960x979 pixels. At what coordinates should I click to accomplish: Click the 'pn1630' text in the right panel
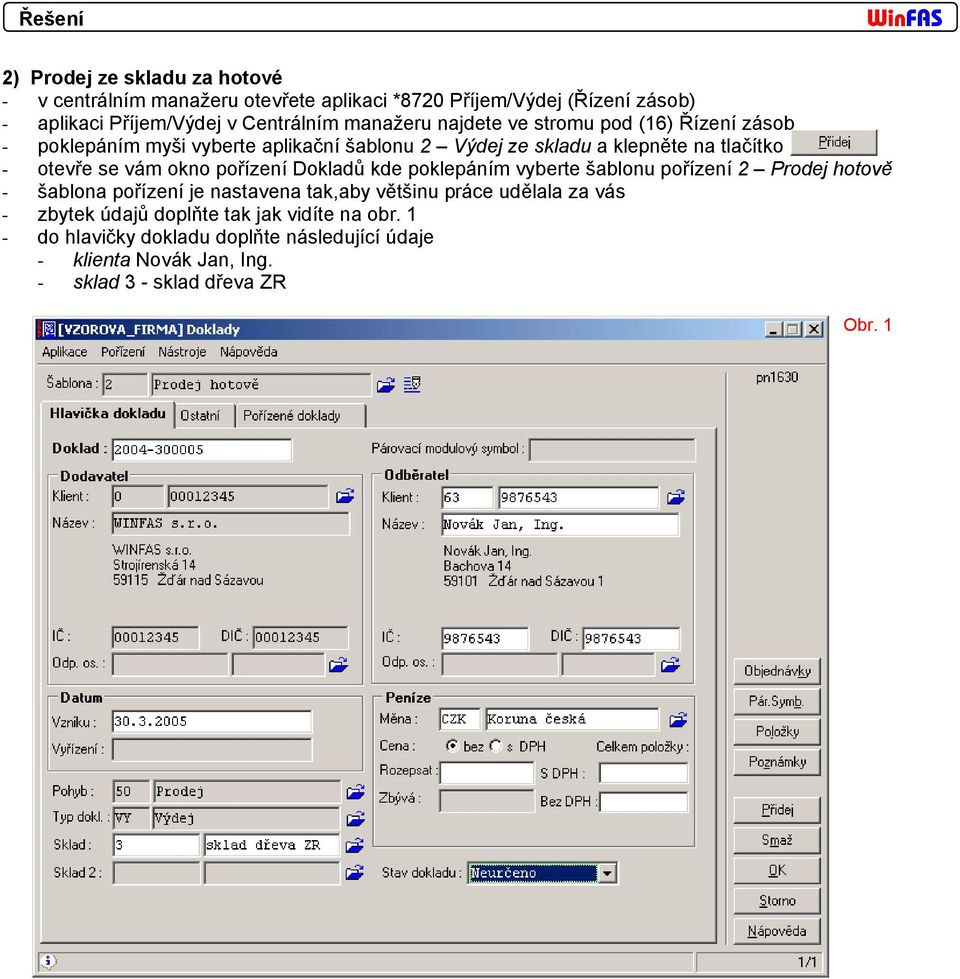(777, 377)
